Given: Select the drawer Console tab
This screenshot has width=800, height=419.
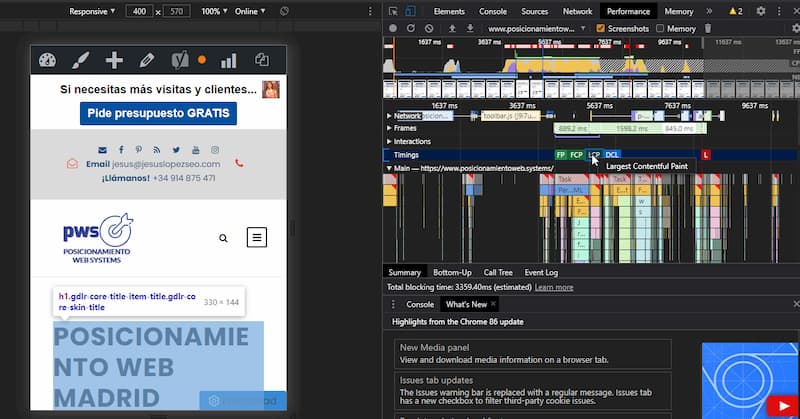Looking at the screenshot, I should (420, 304).
